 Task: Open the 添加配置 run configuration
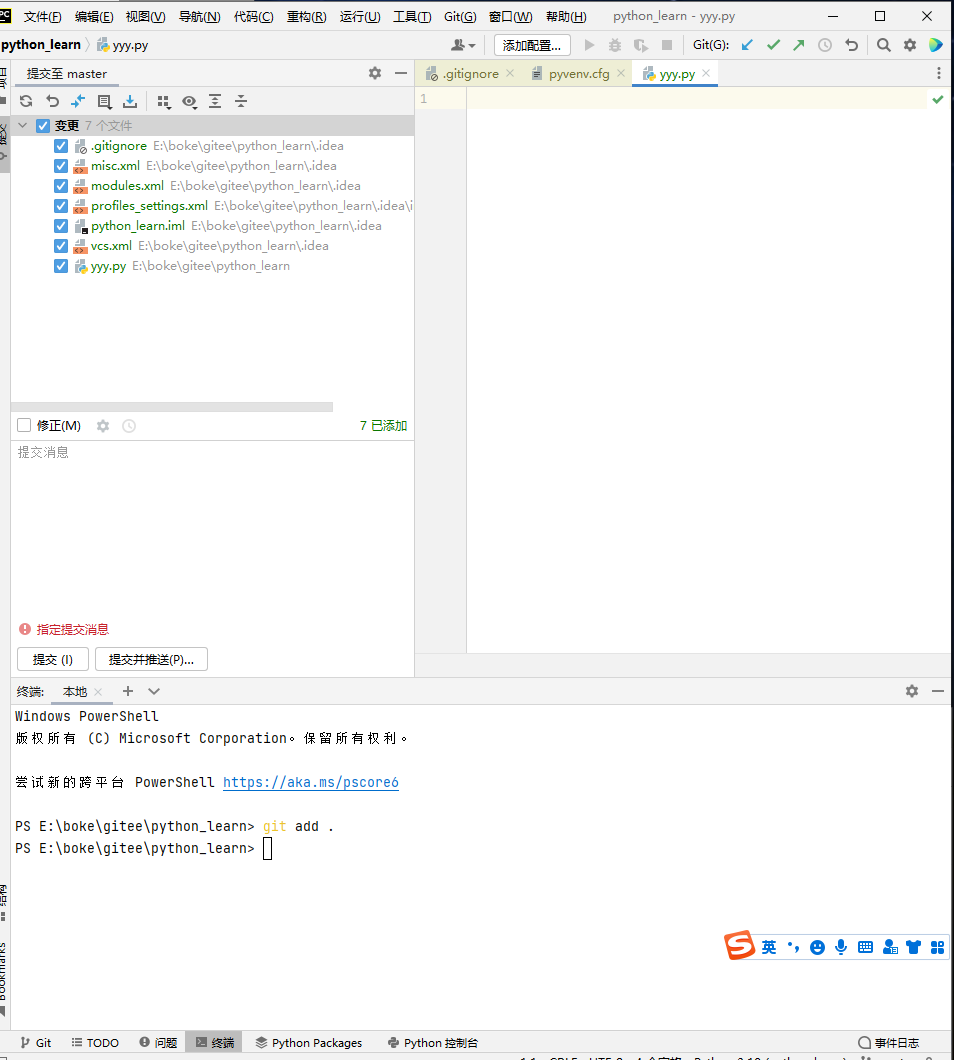(532, 45)
